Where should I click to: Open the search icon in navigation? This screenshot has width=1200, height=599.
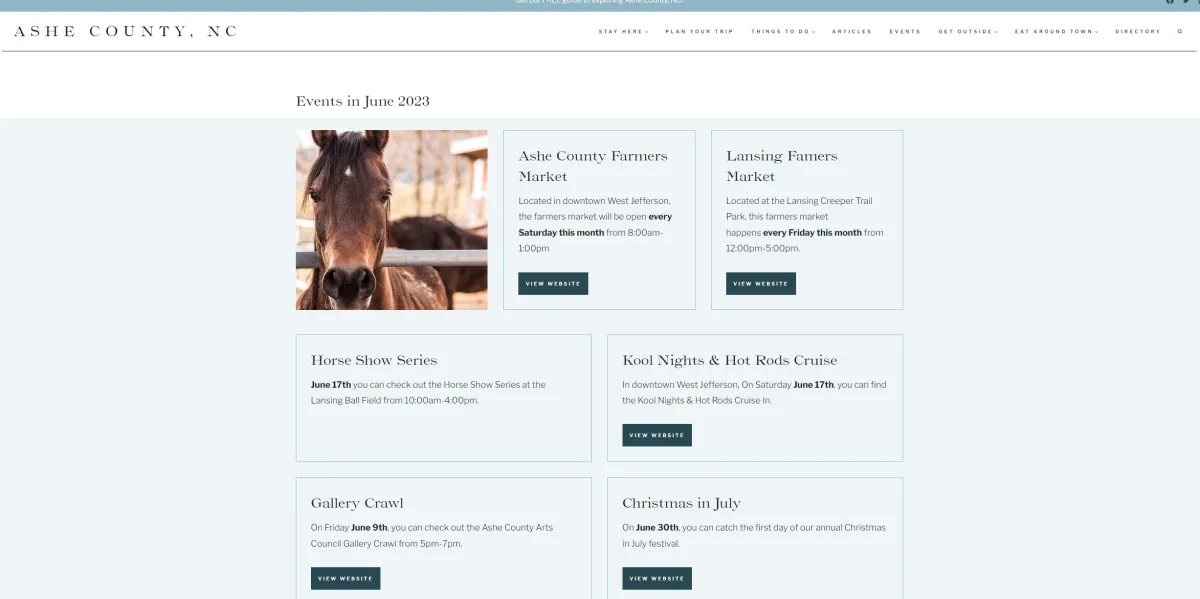click(x=1180, y=31)
